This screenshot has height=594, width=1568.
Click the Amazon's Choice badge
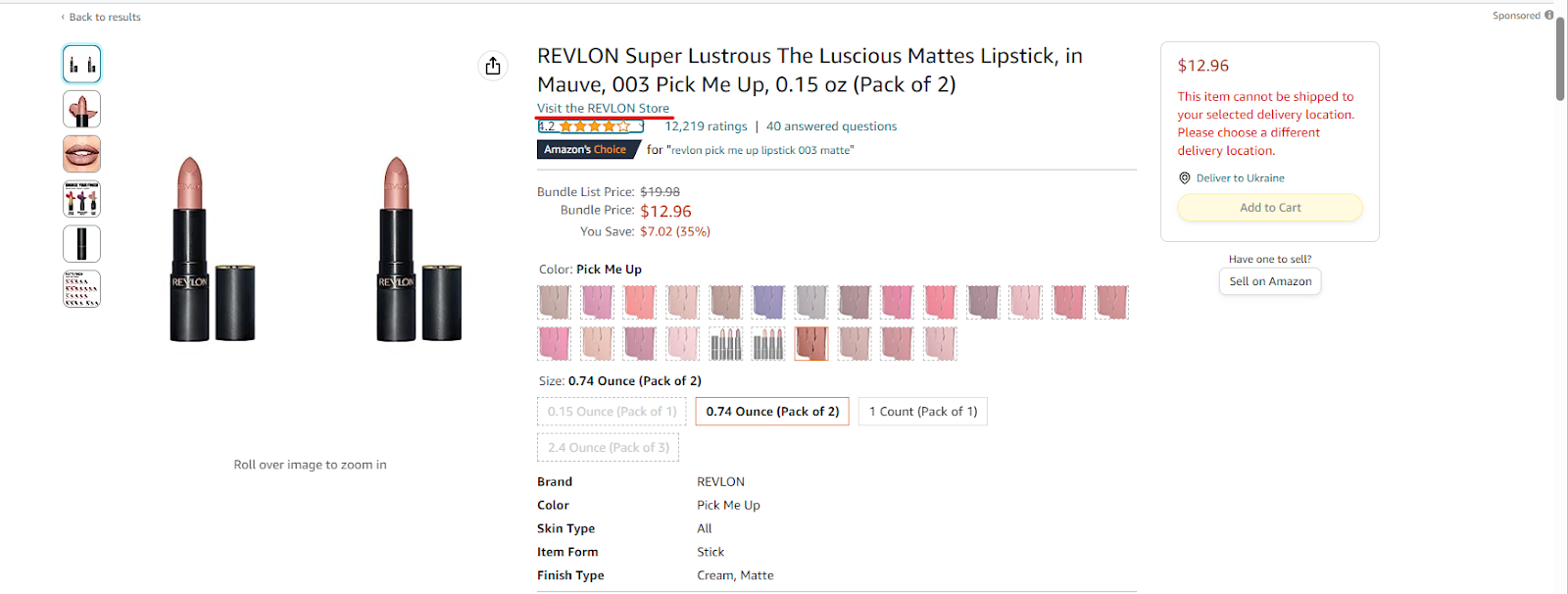(x=585, y=150)
